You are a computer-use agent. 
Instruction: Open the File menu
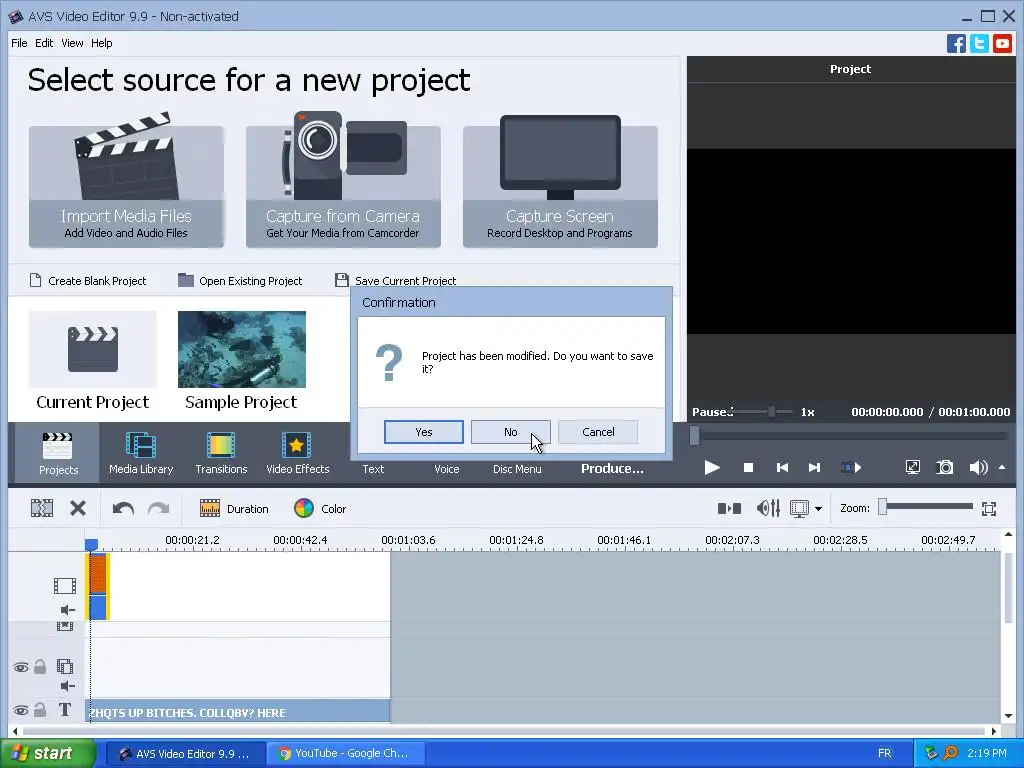[x=19, y=43]
